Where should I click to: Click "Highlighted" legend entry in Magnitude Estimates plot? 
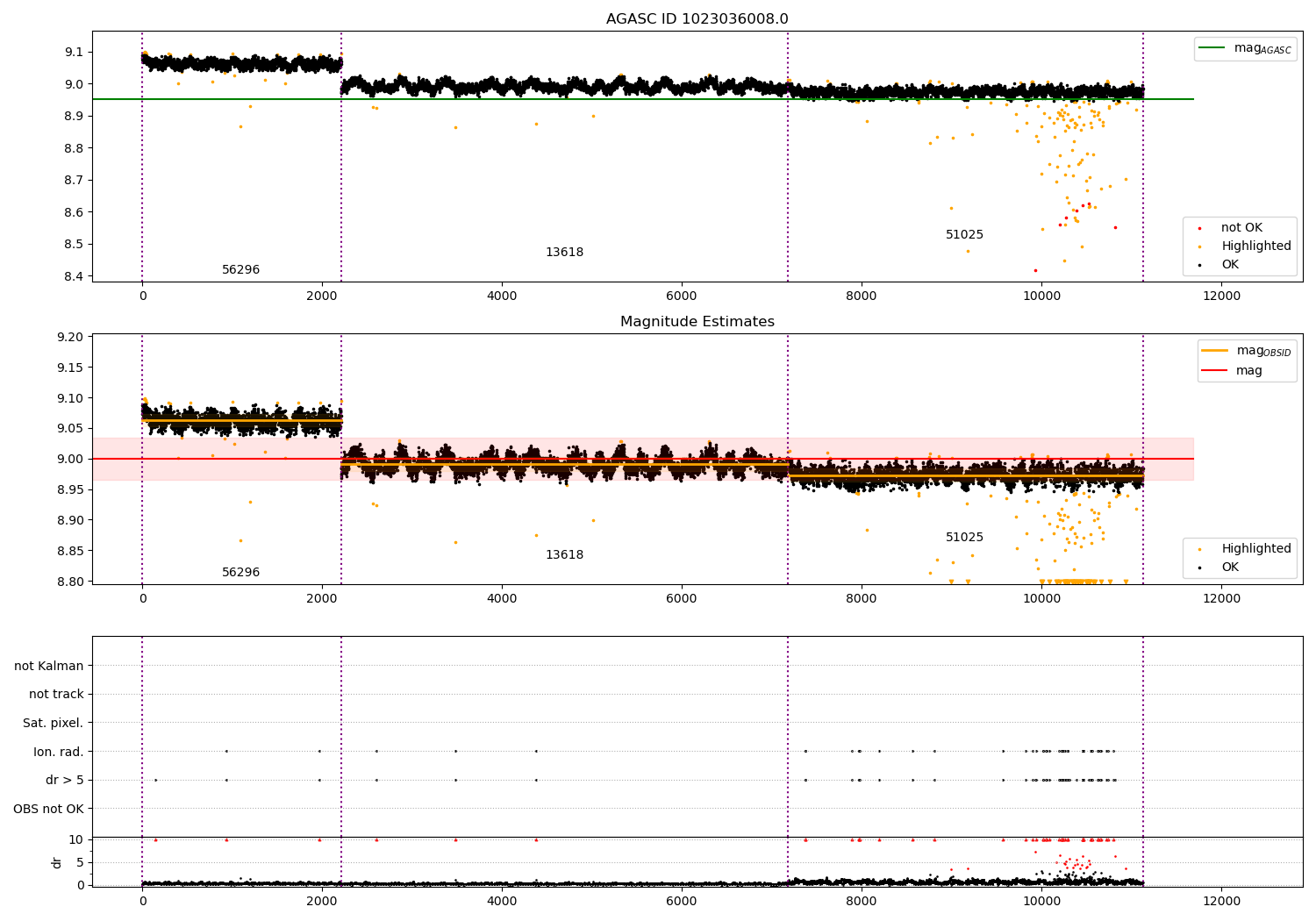coord(1256,549)
